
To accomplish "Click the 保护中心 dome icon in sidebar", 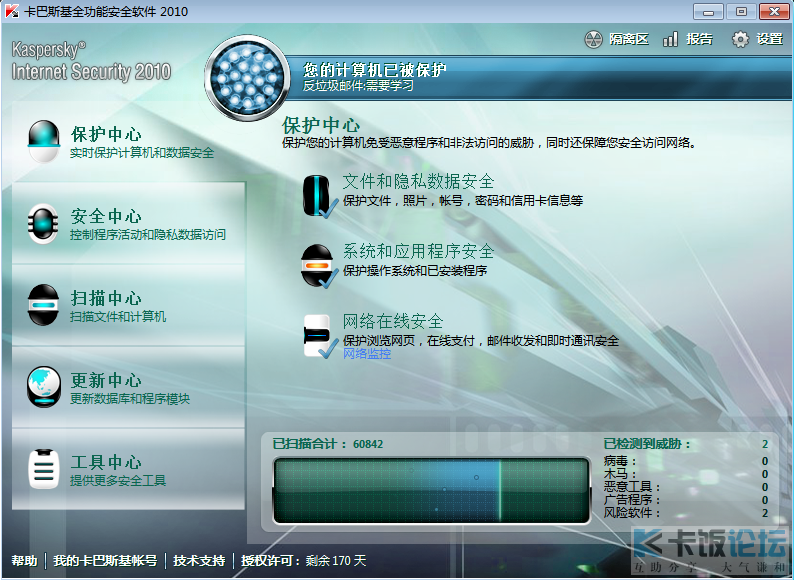I will pos(44,141).
